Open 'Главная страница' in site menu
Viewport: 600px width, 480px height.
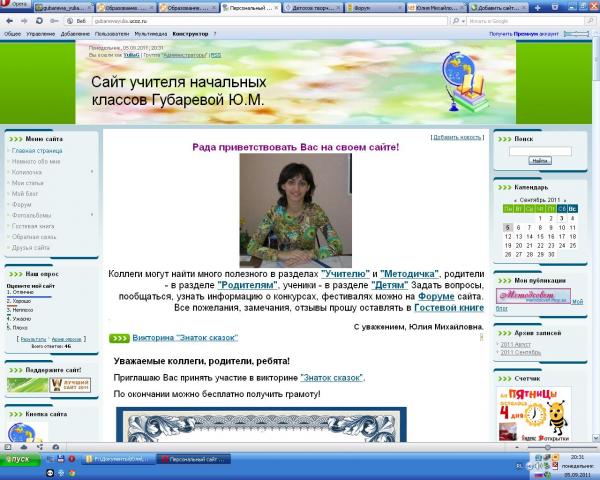point(37,151)
